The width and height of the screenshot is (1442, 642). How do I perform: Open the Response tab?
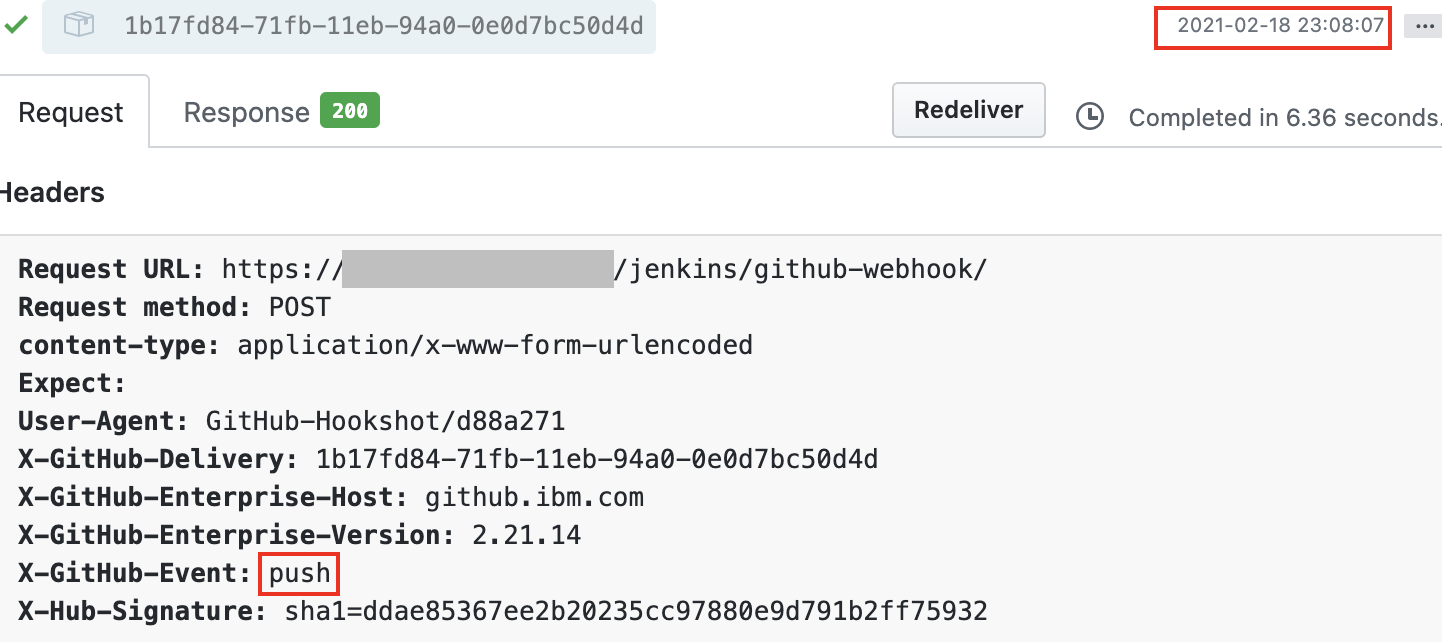point(246,112)
